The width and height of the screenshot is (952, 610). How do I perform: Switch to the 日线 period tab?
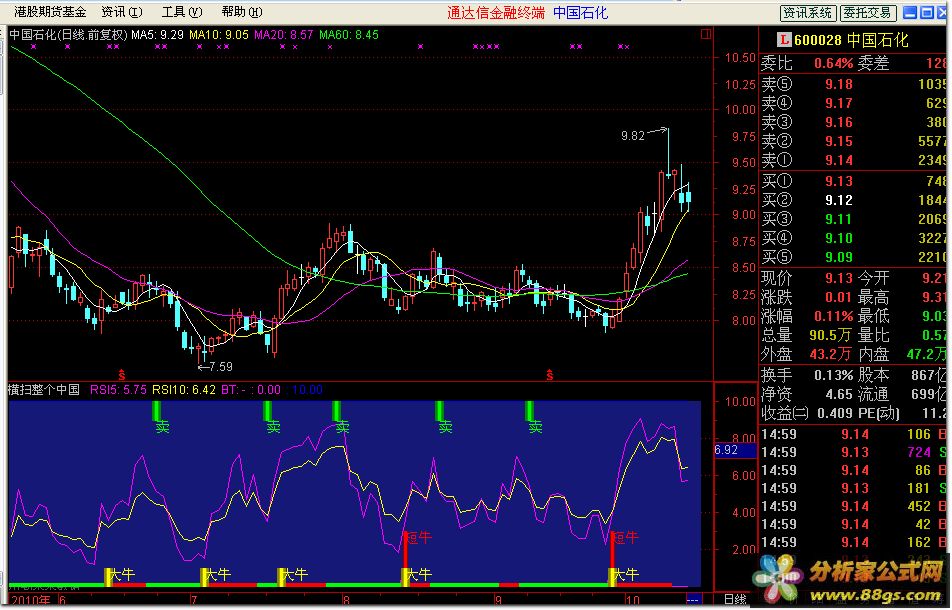[x=735, y=600]
